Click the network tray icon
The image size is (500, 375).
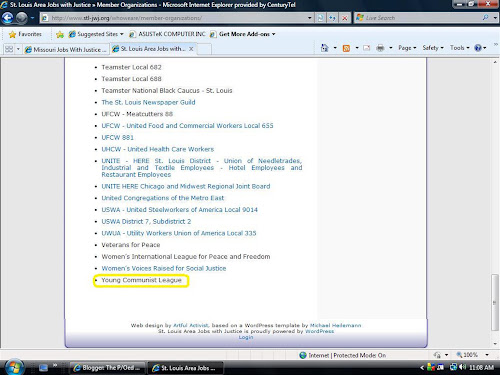point(453,367)
